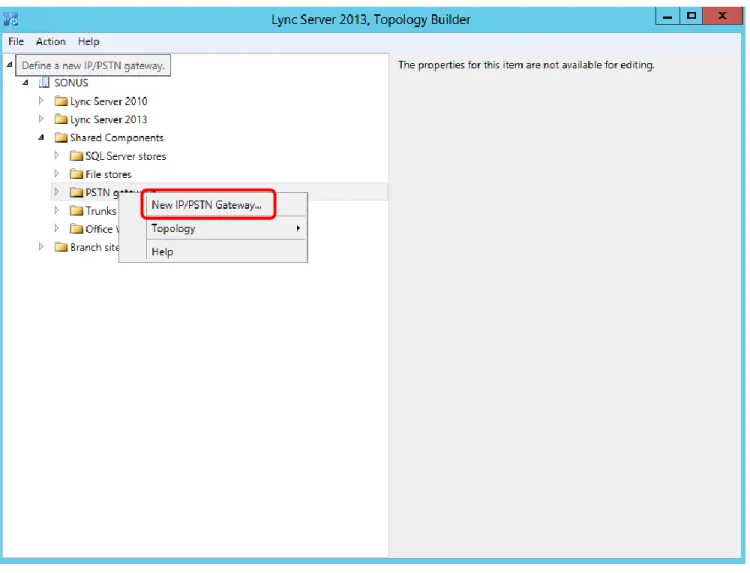Click the Lync Server 2013 folder icon

61,119
